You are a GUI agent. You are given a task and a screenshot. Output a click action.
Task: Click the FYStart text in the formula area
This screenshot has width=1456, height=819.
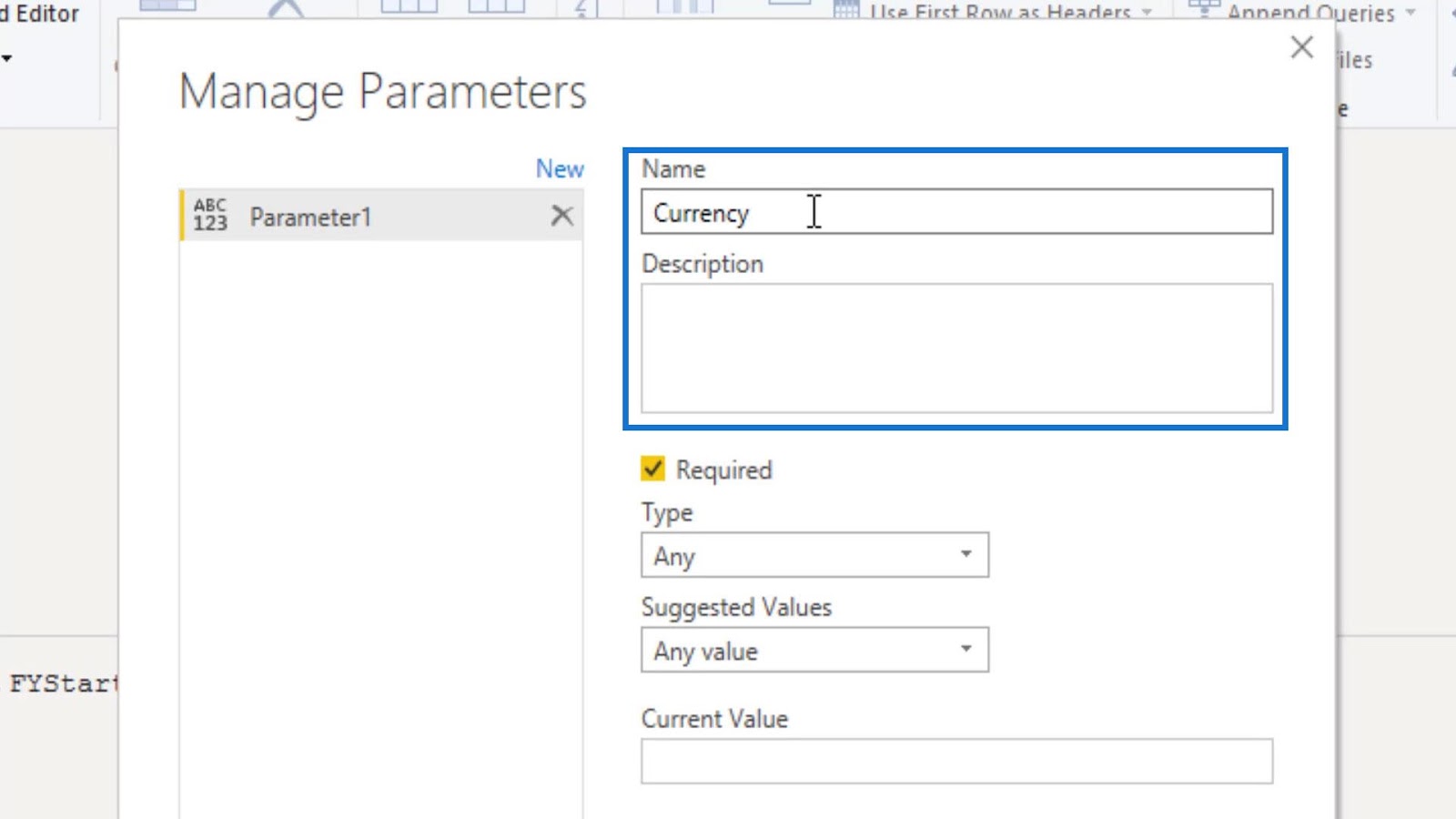62,682
